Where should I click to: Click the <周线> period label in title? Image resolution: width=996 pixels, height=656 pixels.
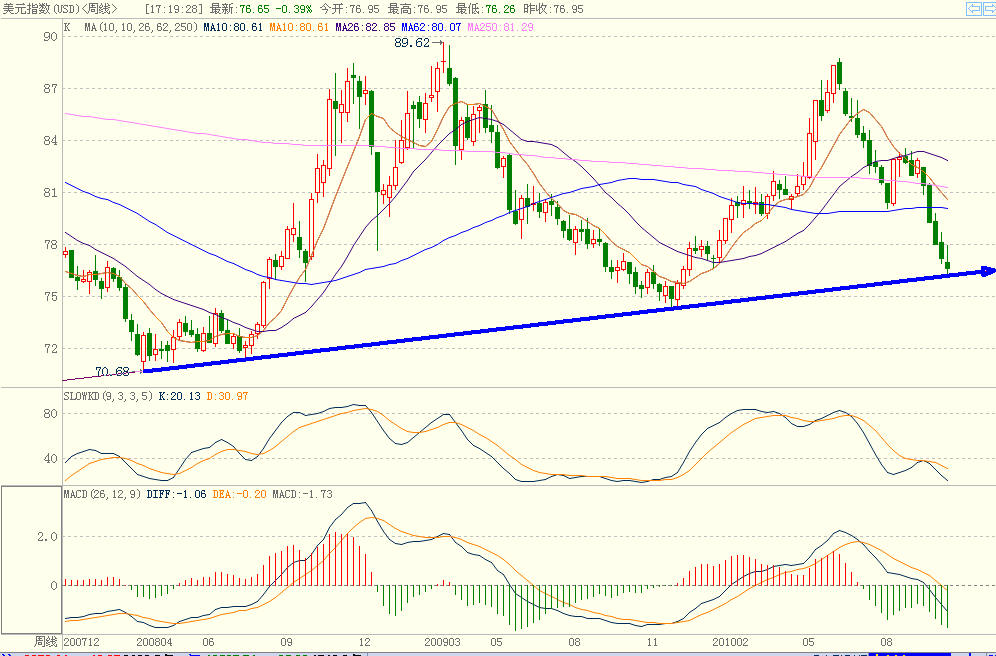pos(100,9)
